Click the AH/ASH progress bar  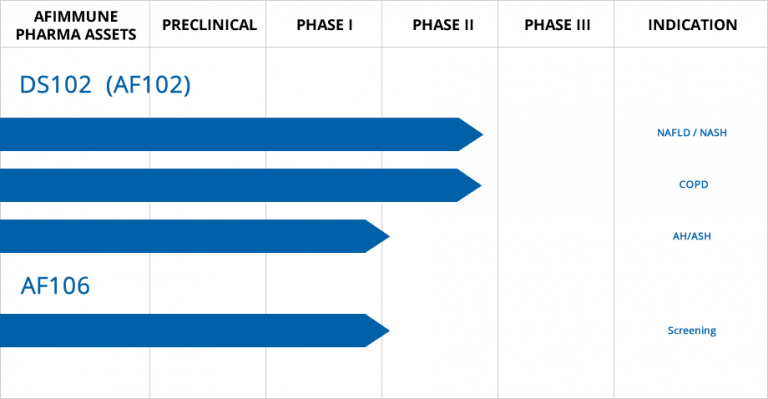click(x=194, y=236)
